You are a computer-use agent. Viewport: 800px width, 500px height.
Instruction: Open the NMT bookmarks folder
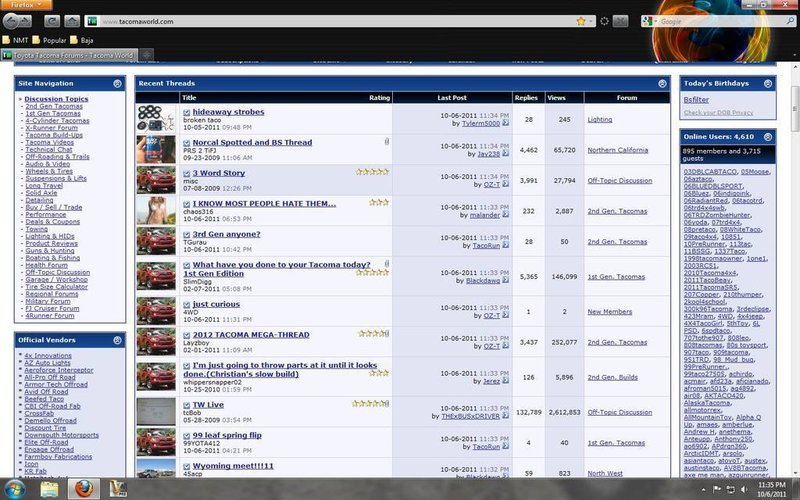15,40
